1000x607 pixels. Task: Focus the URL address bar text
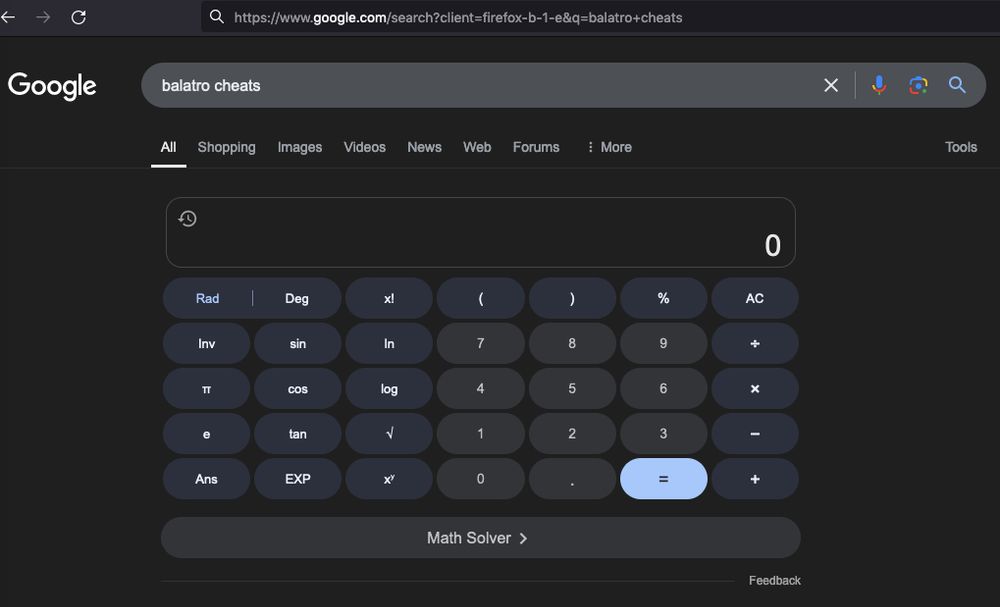click(458, 17)
